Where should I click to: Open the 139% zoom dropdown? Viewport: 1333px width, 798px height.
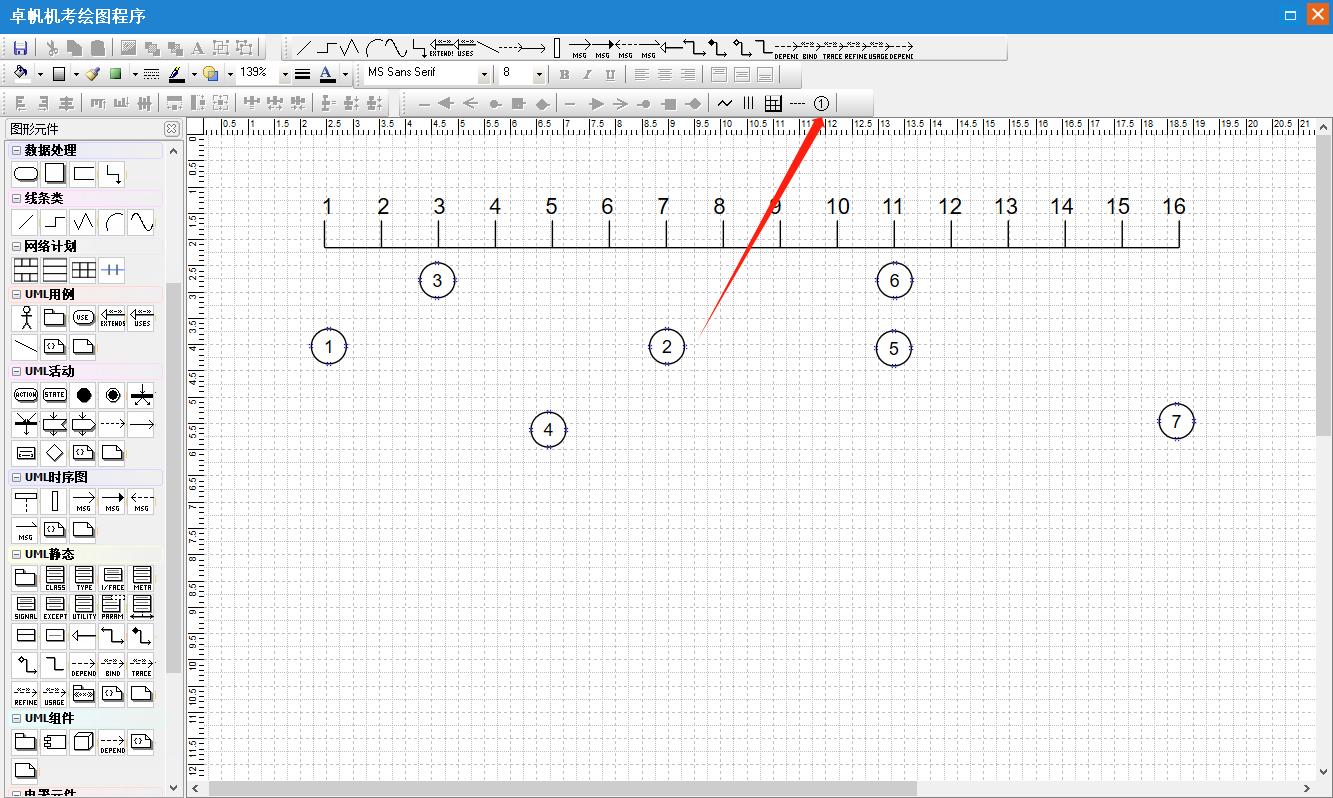point(284,74)
